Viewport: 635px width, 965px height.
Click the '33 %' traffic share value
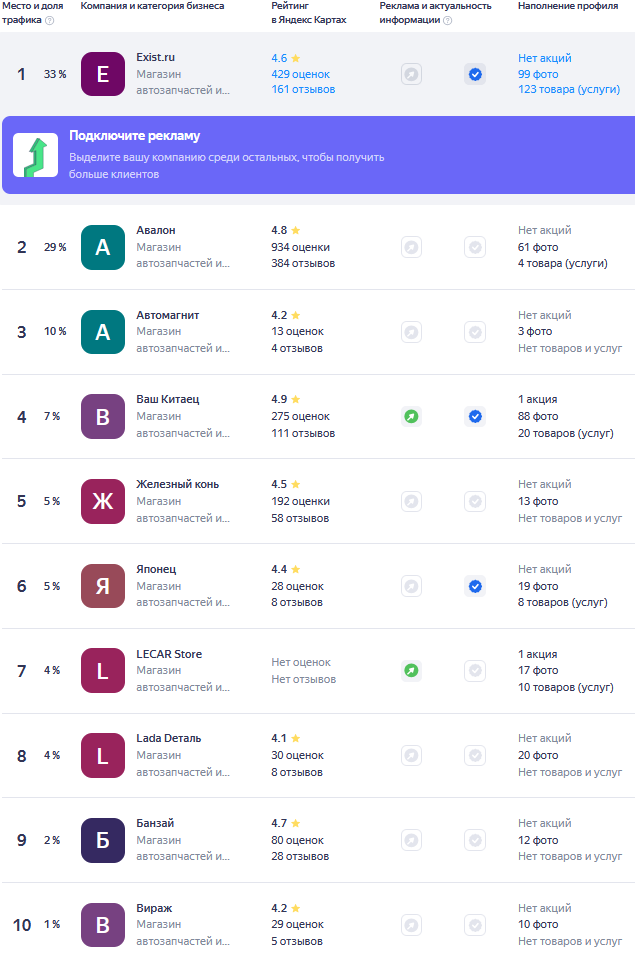(x=55, y=74)
